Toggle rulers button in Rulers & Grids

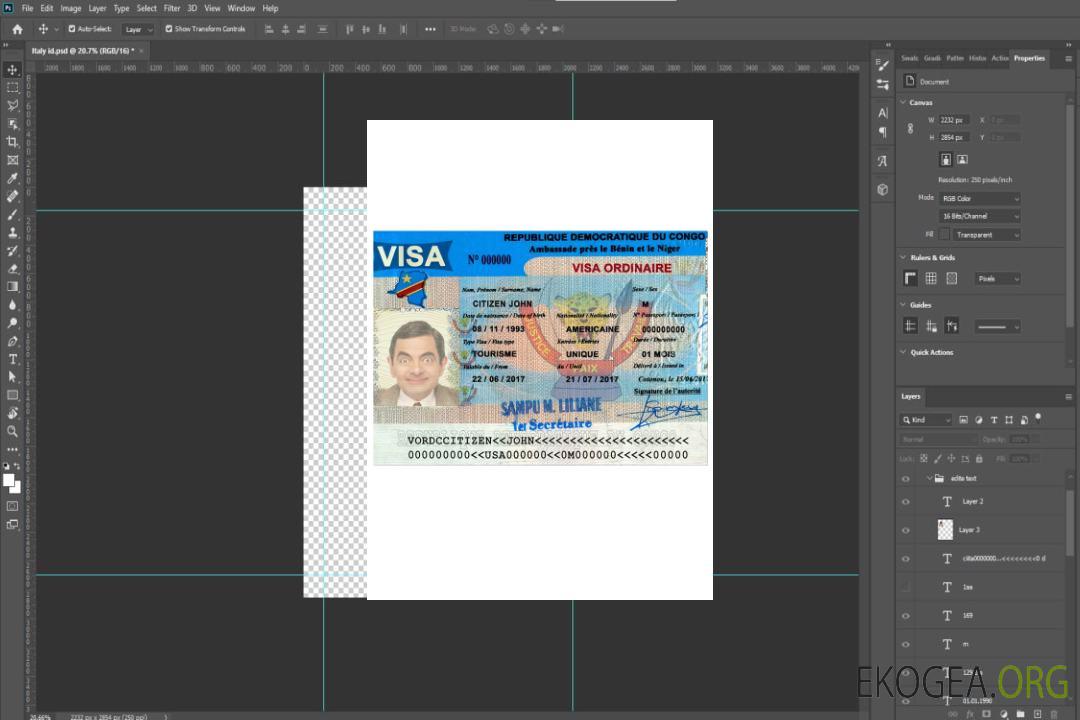click(x=910, y=278)
